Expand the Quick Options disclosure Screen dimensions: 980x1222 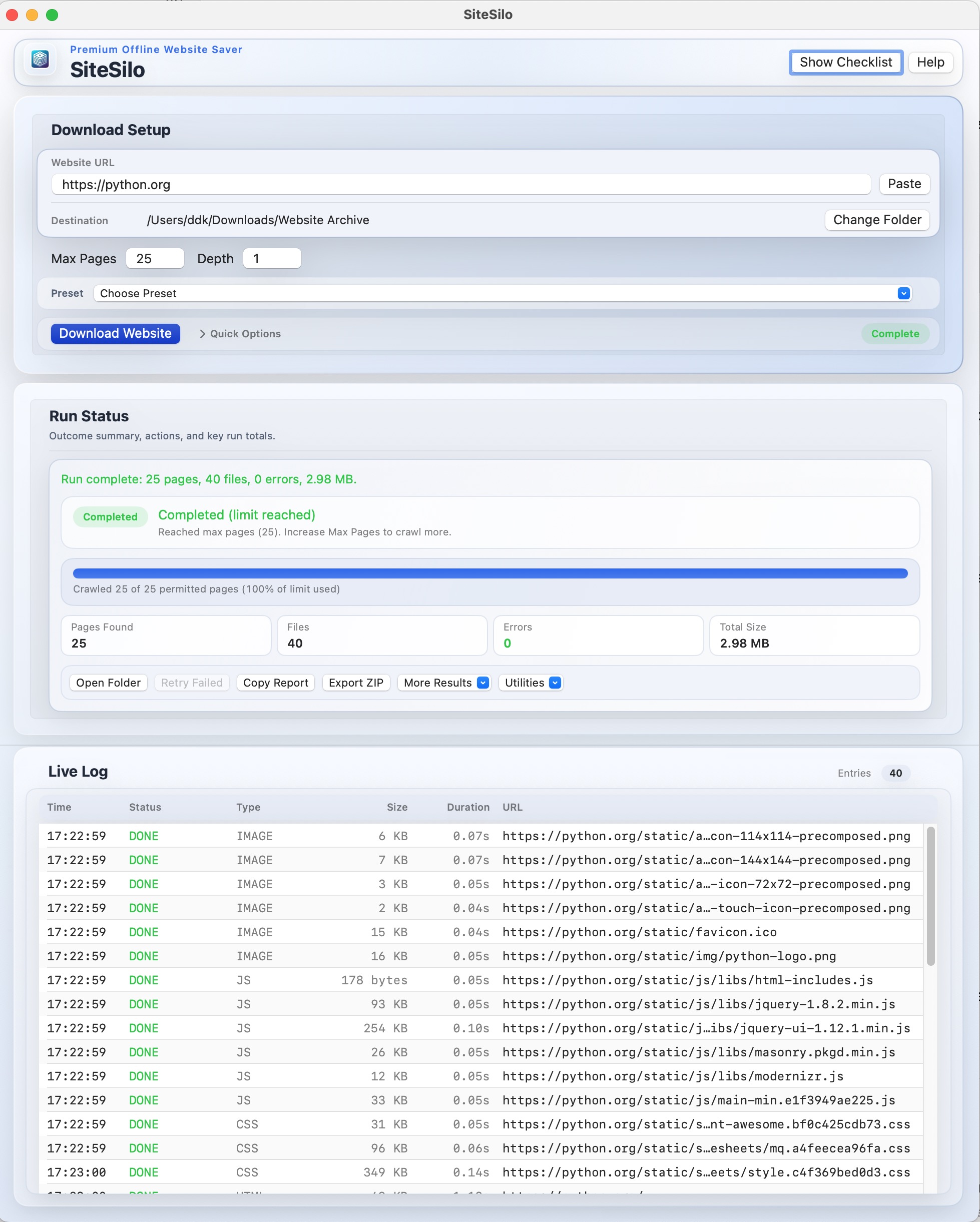(x=240, y=334)
